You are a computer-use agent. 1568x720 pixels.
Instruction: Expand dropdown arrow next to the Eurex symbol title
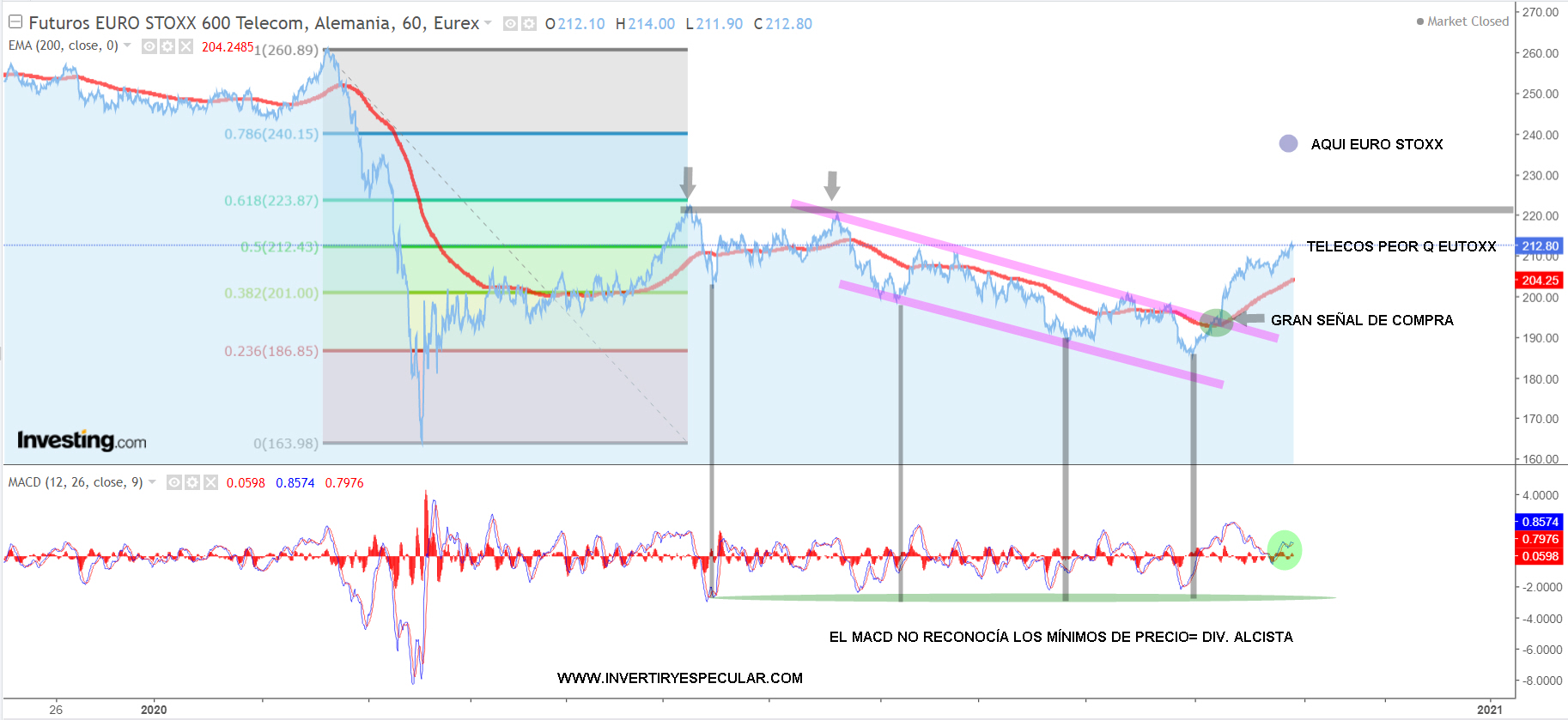(x=489, y=23)
